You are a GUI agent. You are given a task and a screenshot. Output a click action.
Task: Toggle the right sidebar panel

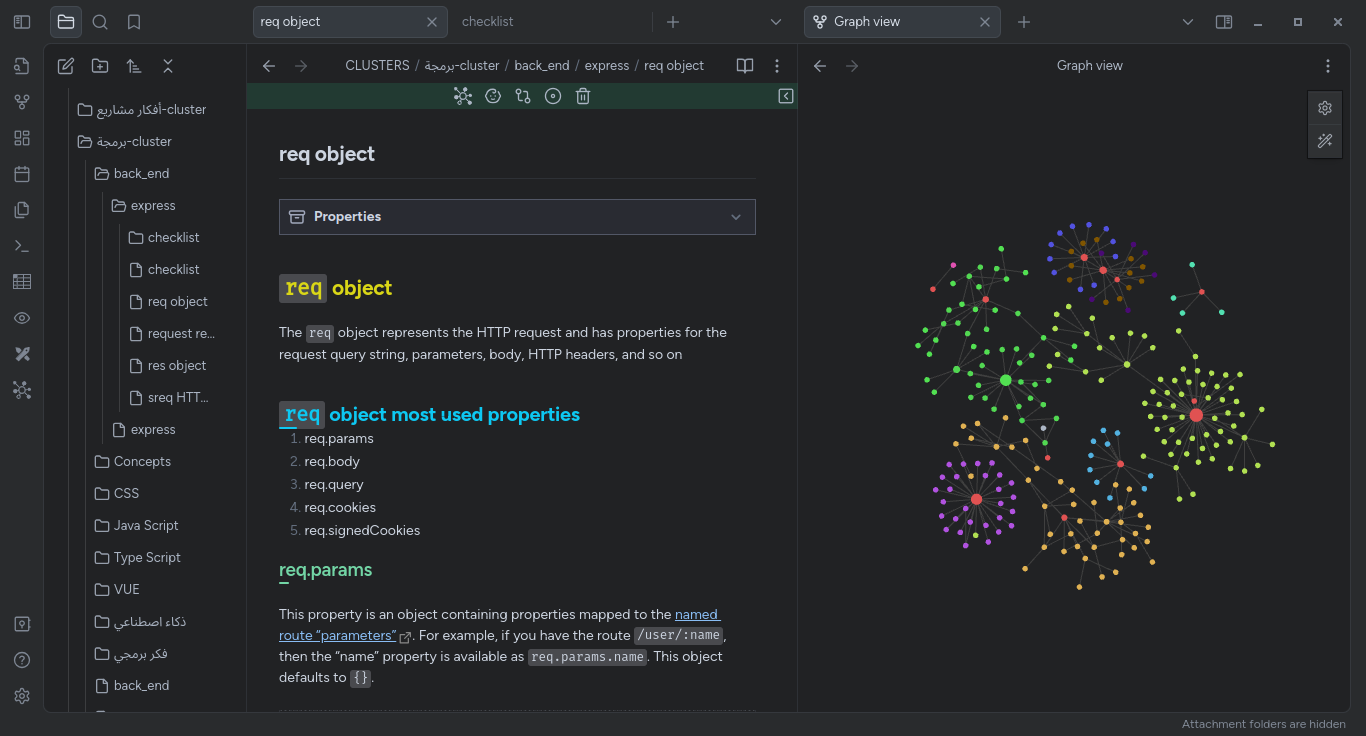coord(1224,21)
